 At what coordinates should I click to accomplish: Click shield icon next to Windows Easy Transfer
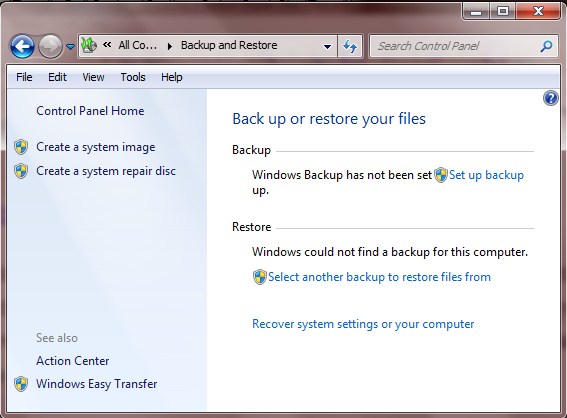(21, 384)
